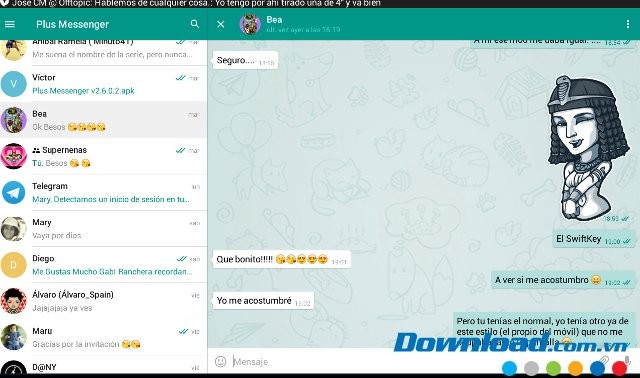Open Mary's conversation
Screen dimensions: 640x378
104,229
